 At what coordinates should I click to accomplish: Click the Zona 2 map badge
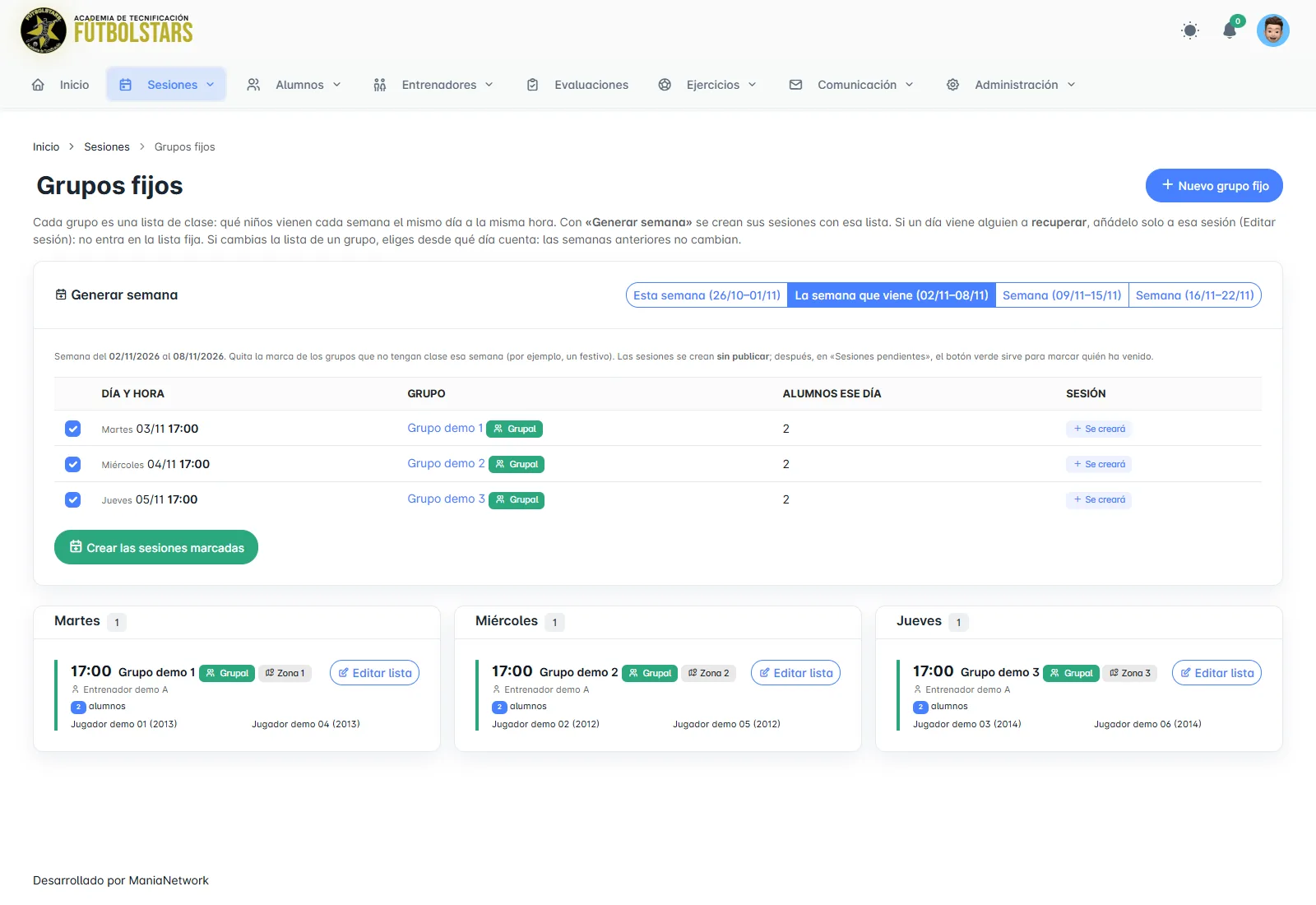pyautogui.click(x=708, y=673)
